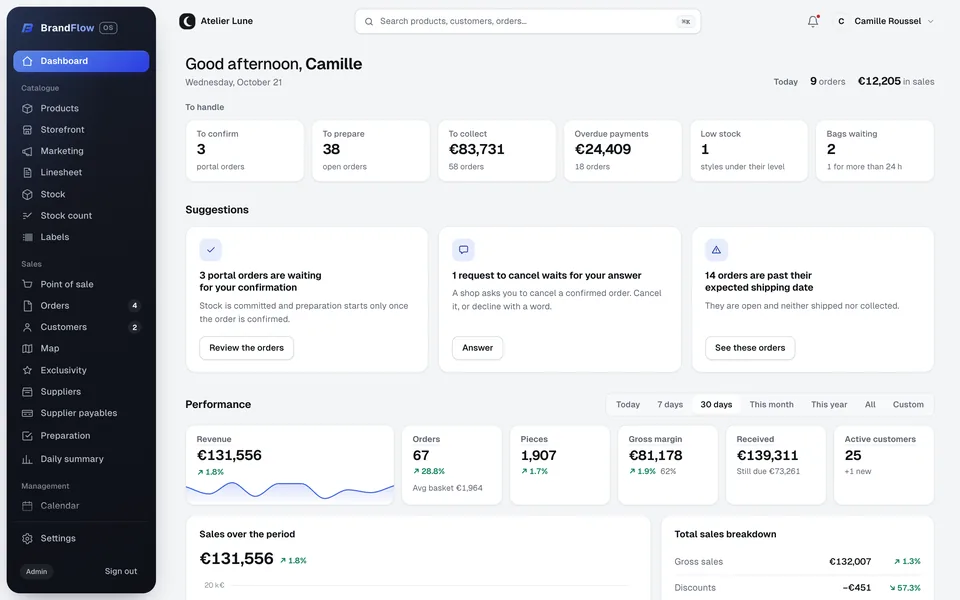Click the Admin role badge
This screenshot has width=960, height=600.
tap(36, 571)
